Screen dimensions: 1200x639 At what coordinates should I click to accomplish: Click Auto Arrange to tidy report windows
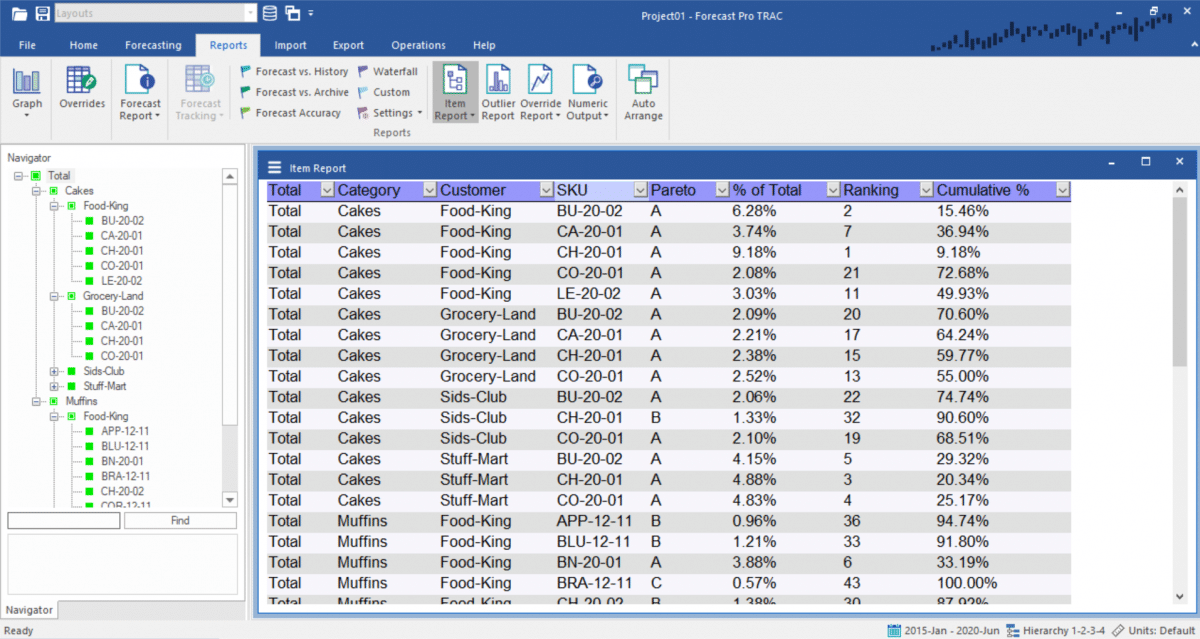(643, 90)
